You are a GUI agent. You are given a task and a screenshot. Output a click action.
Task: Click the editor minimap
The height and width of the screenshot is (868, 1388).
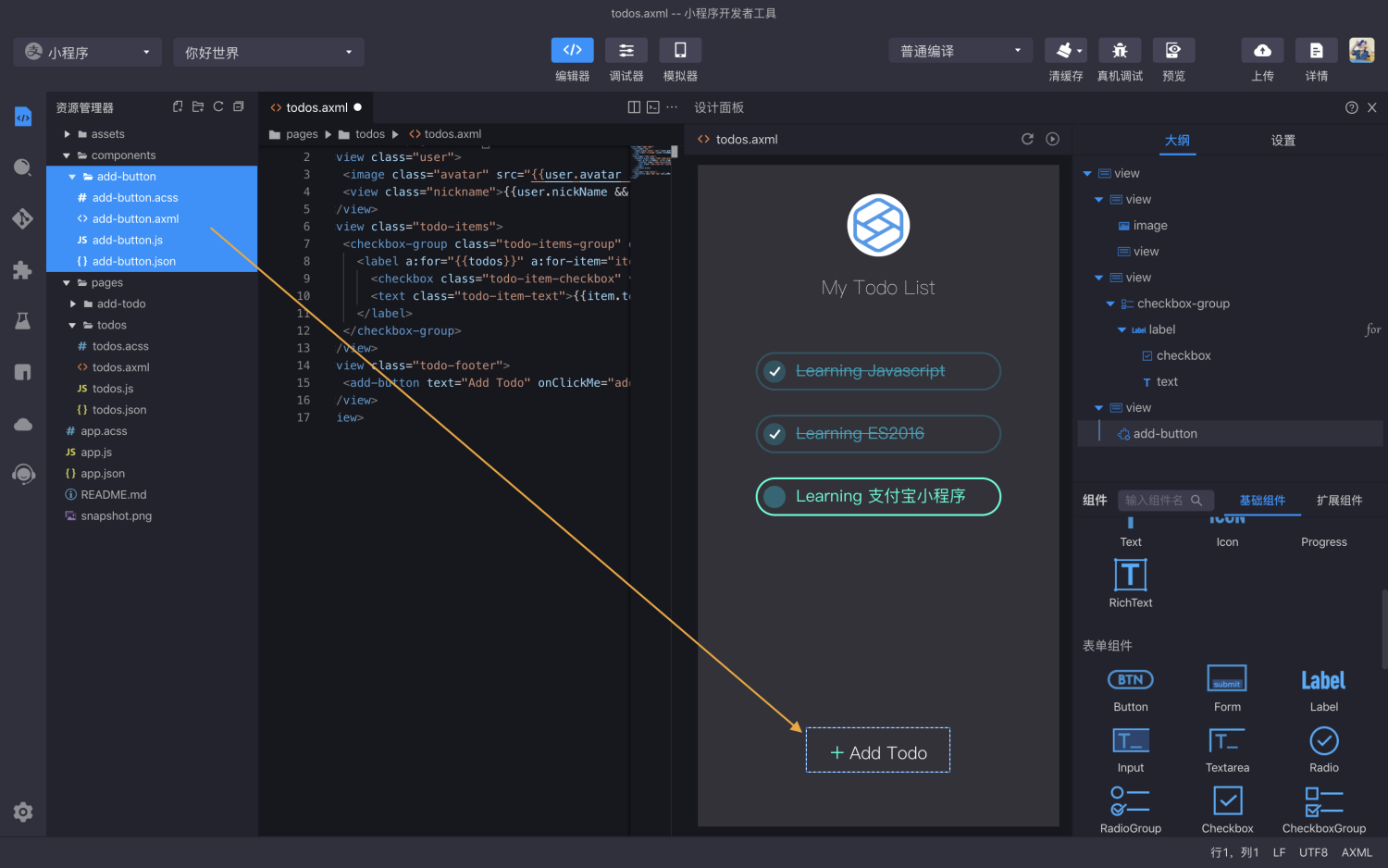[652, 162]
